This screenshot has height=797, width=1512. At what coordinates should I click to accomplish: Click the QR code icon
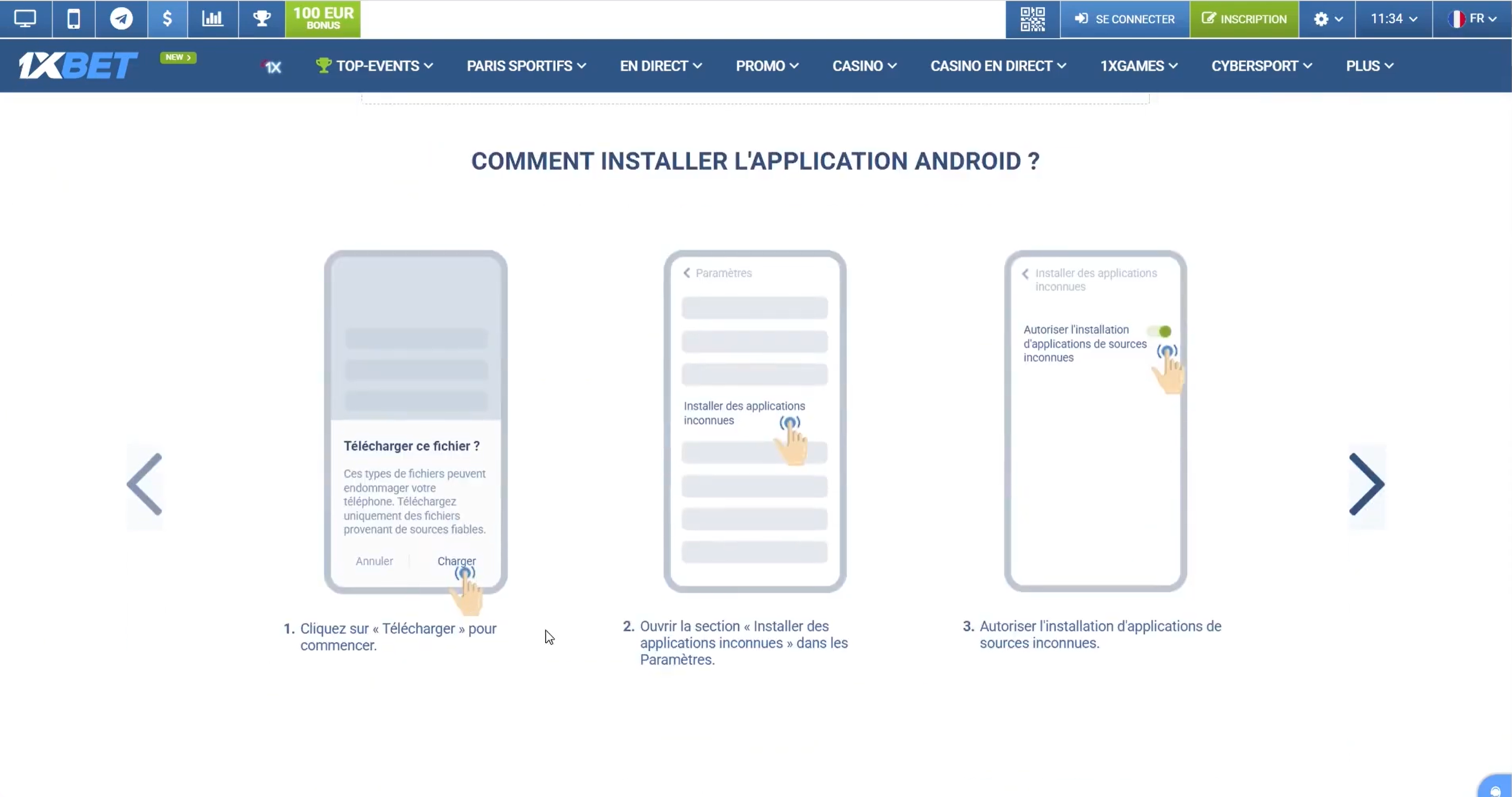(x=1032, y=19)
